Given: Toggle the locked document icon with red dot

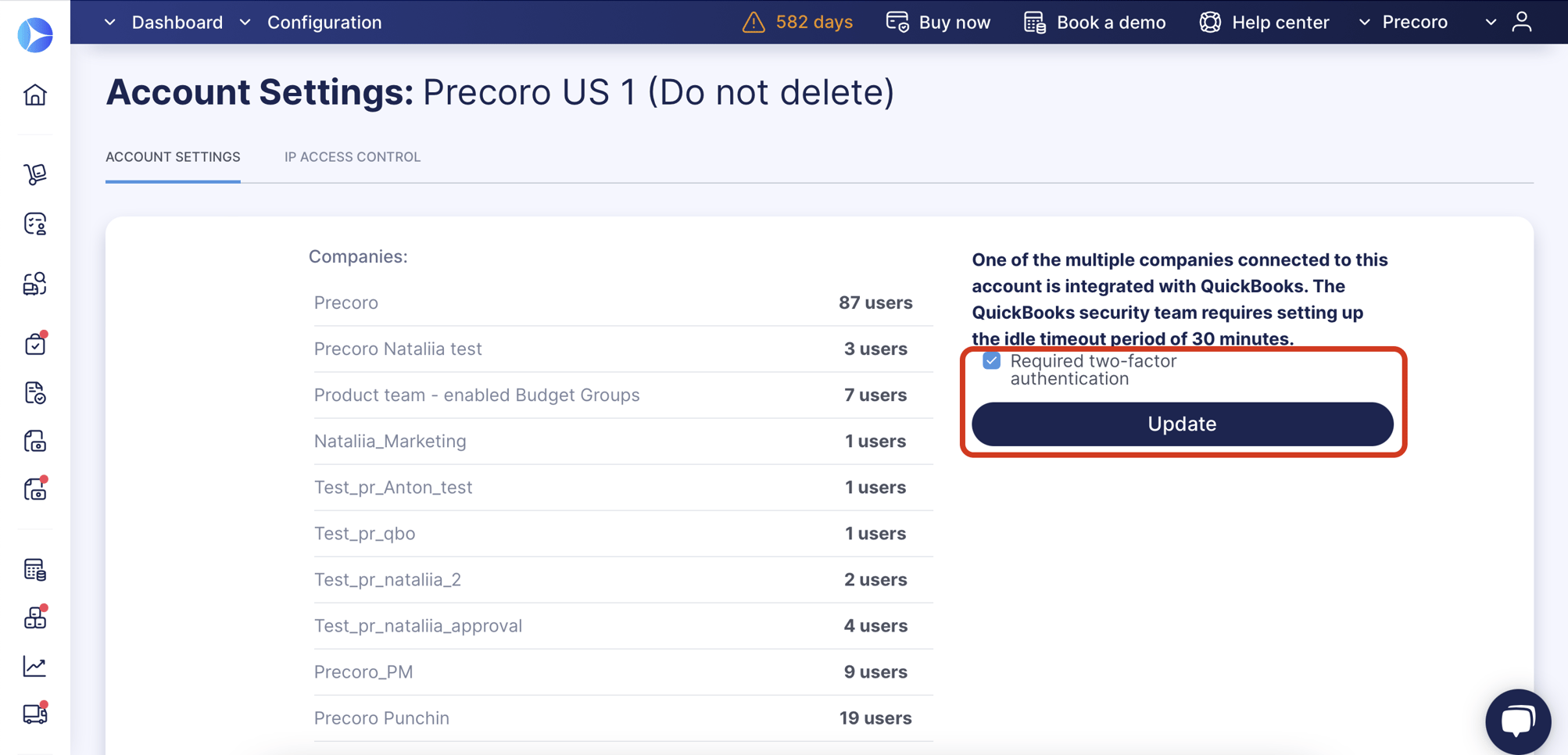Looking at the screenshot, I should [x=35, y=489].
